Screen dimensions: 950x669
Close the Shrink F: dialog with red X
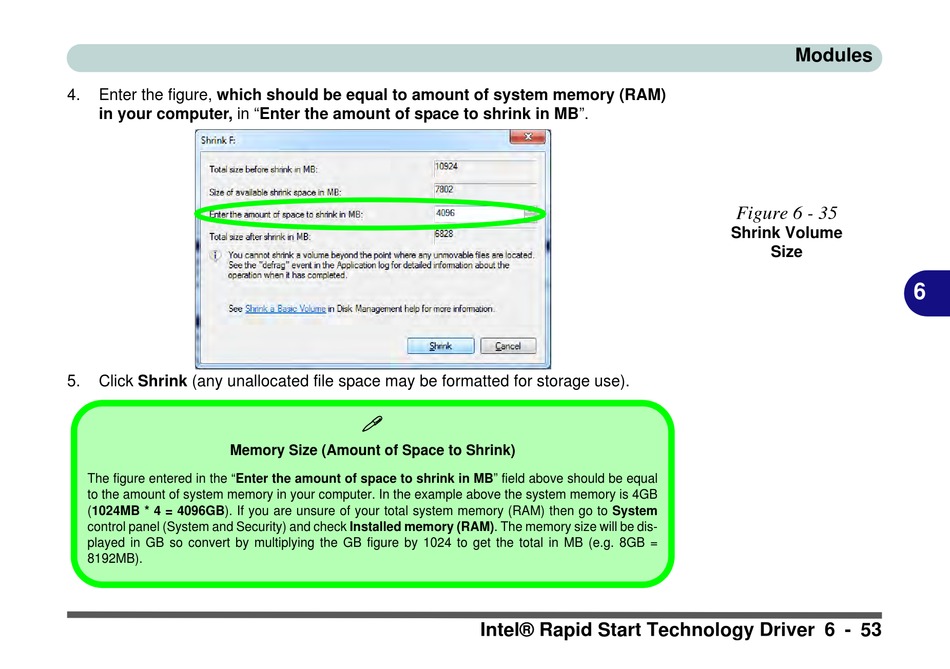point(528,137)
